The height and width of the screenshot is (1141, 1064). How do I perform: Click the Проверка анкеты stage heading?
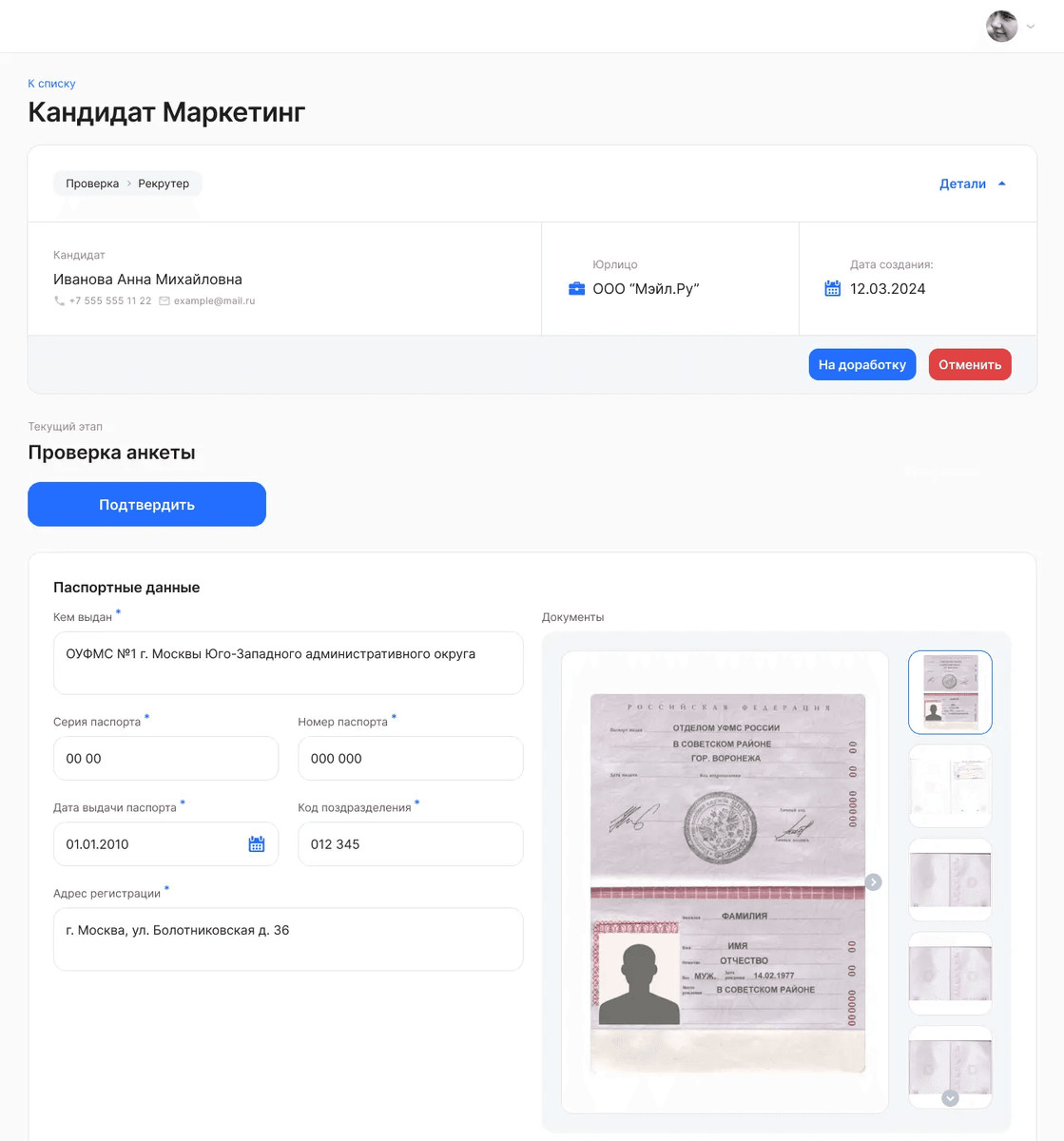111,453
